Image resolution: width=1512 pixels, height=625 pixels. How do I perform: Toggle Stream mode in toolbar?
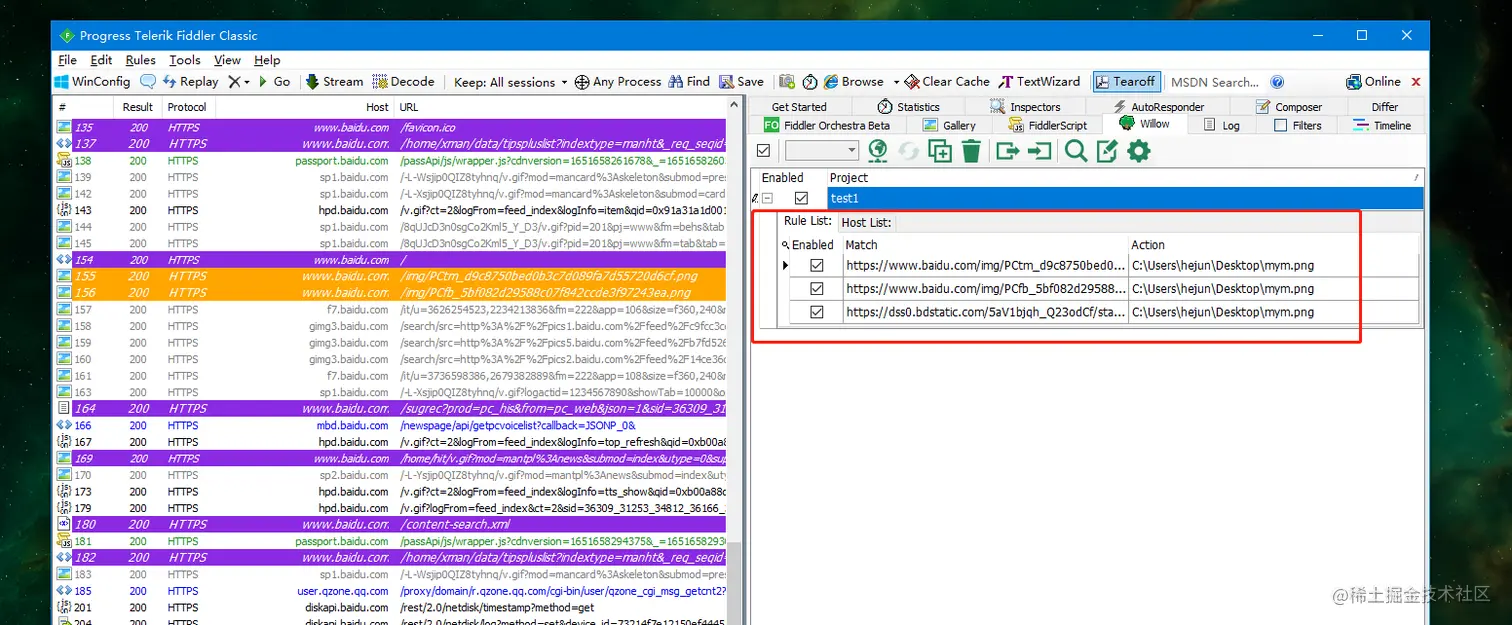pos(334,82)
